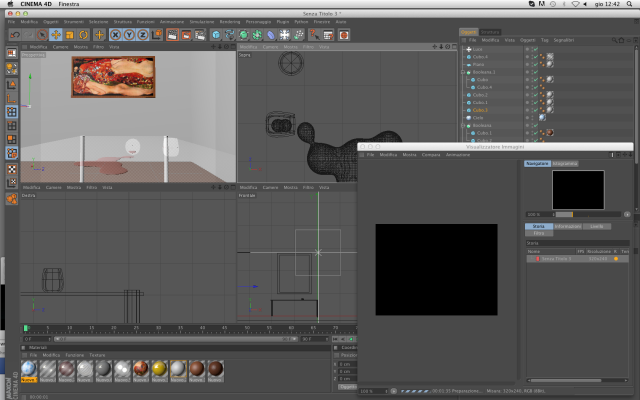Open the array modeling objects icon
The image size is (640, 400).
tap(257, 35)
